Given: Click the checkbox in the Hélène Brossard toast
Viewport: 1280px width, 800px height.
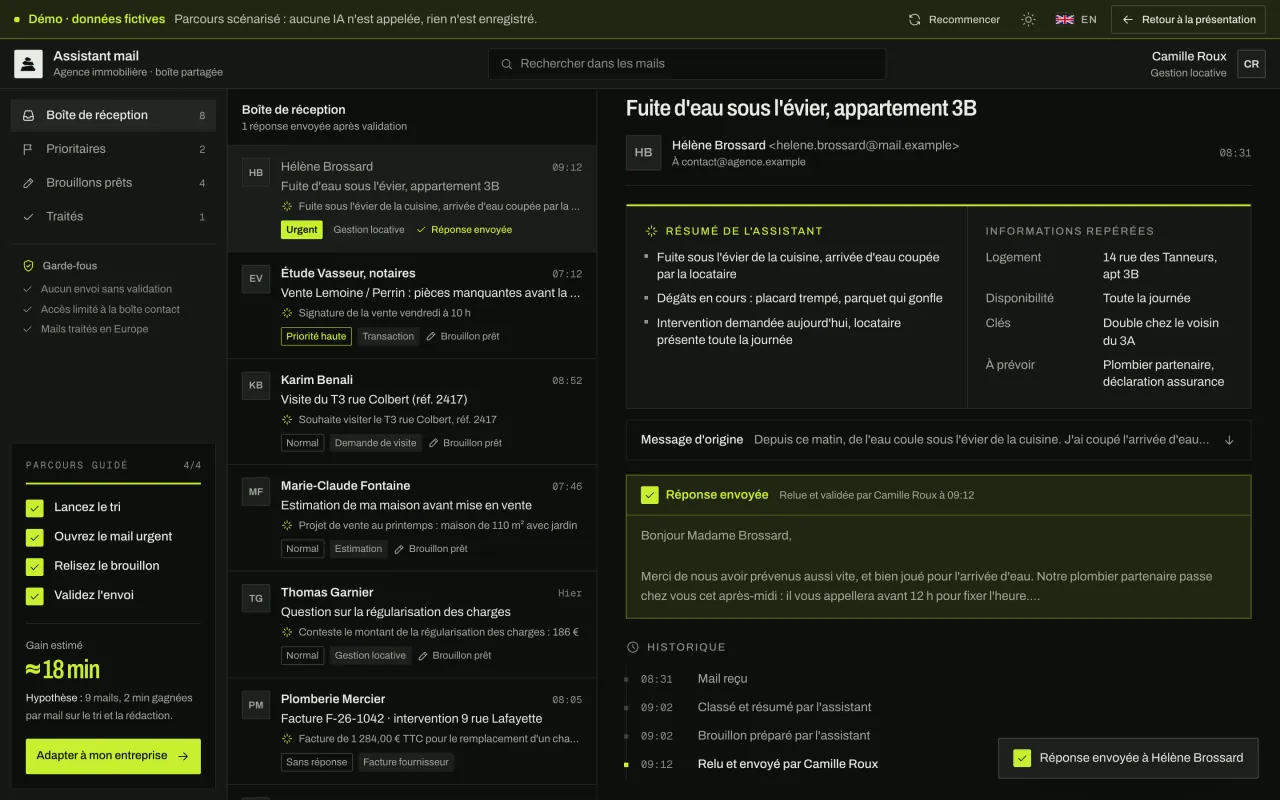Looking at the screenshot, I should pos(1022,758).
